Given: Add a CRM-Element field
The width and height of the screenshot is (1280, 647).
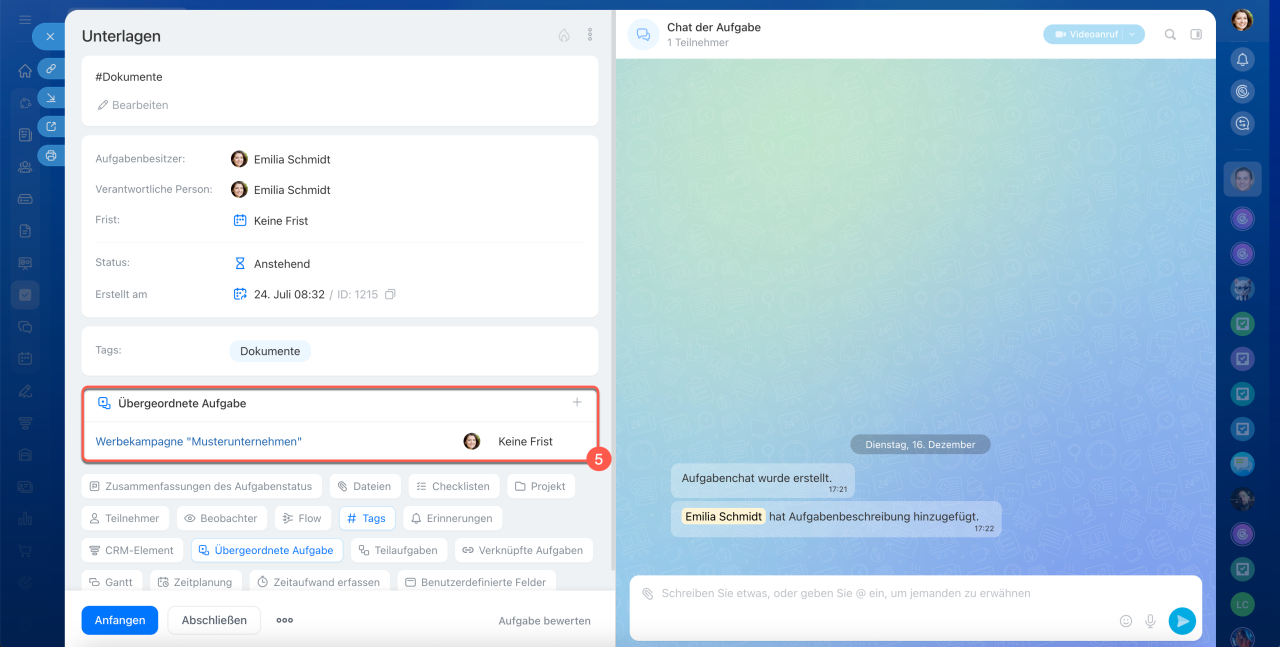Looking at the screenshot, I should [x=132, y=550].
